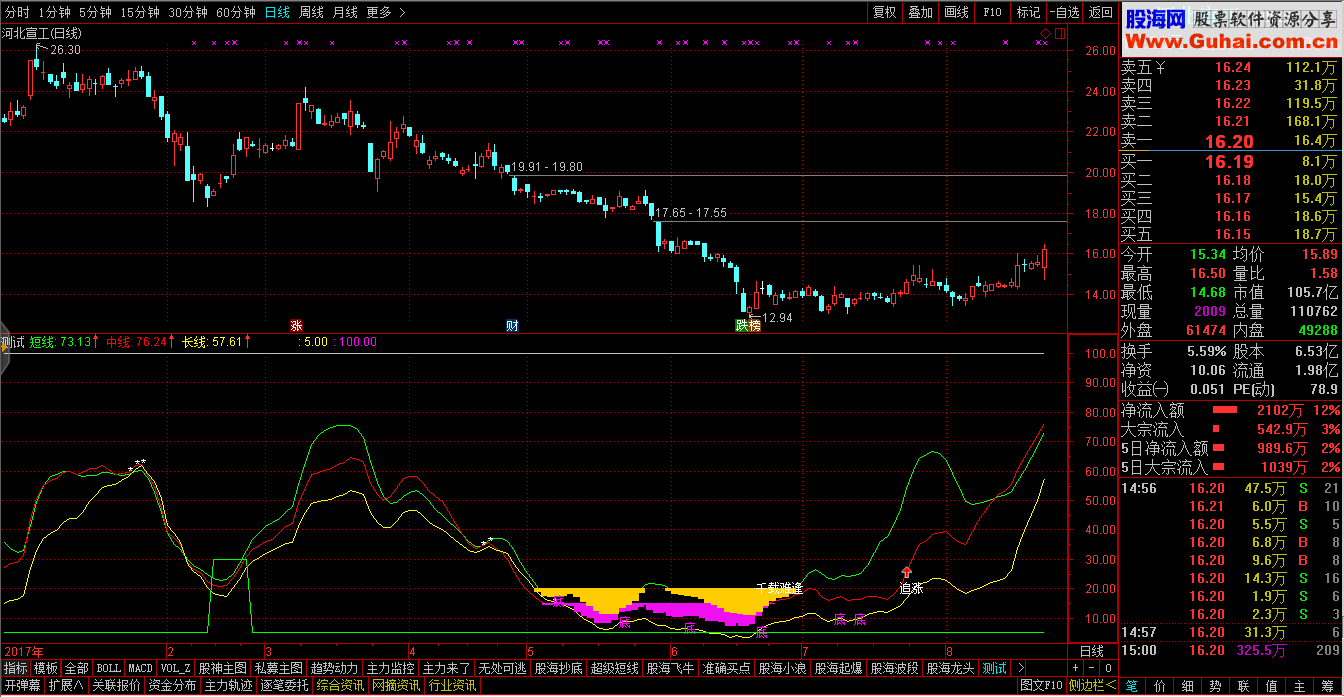Image resolution: width=1344 pixels, height=697 pixels.
Task: Click the 财 marker under the price chart
Action: pyautogui.click(x=512, y=325)
